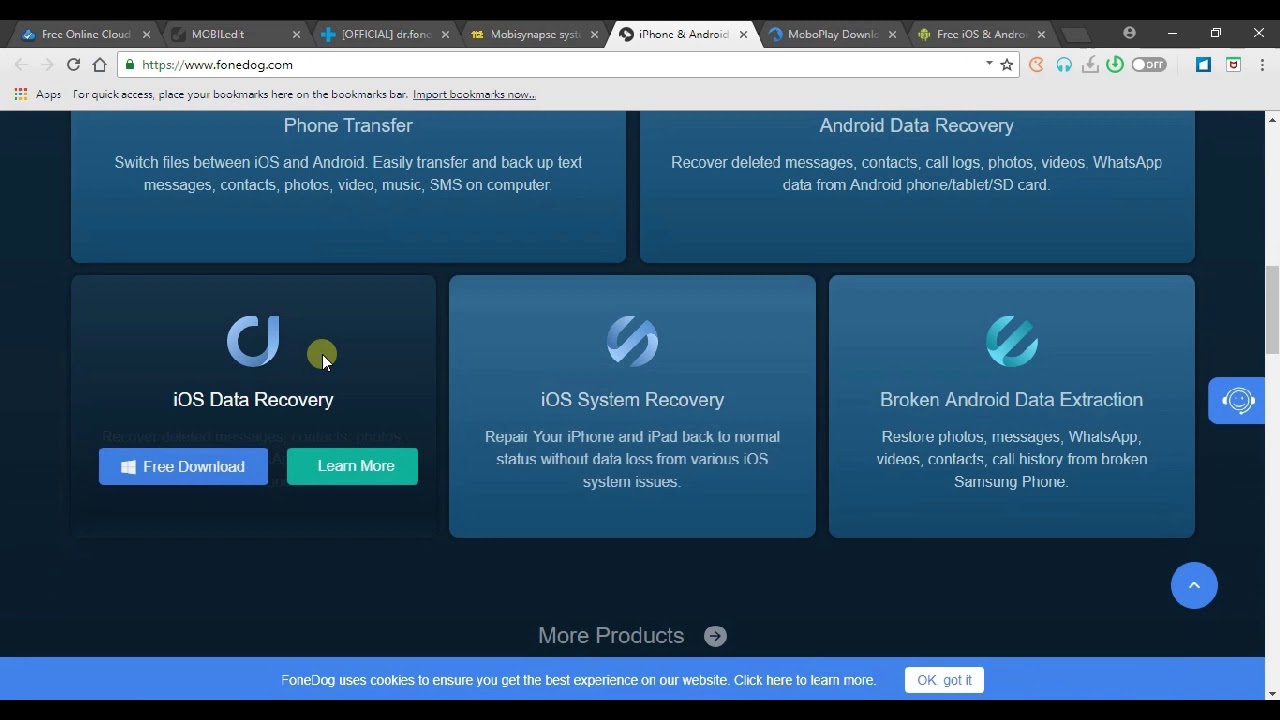Open the live support chat widget
1280x720 pixels.
[x=1238, y=400]
